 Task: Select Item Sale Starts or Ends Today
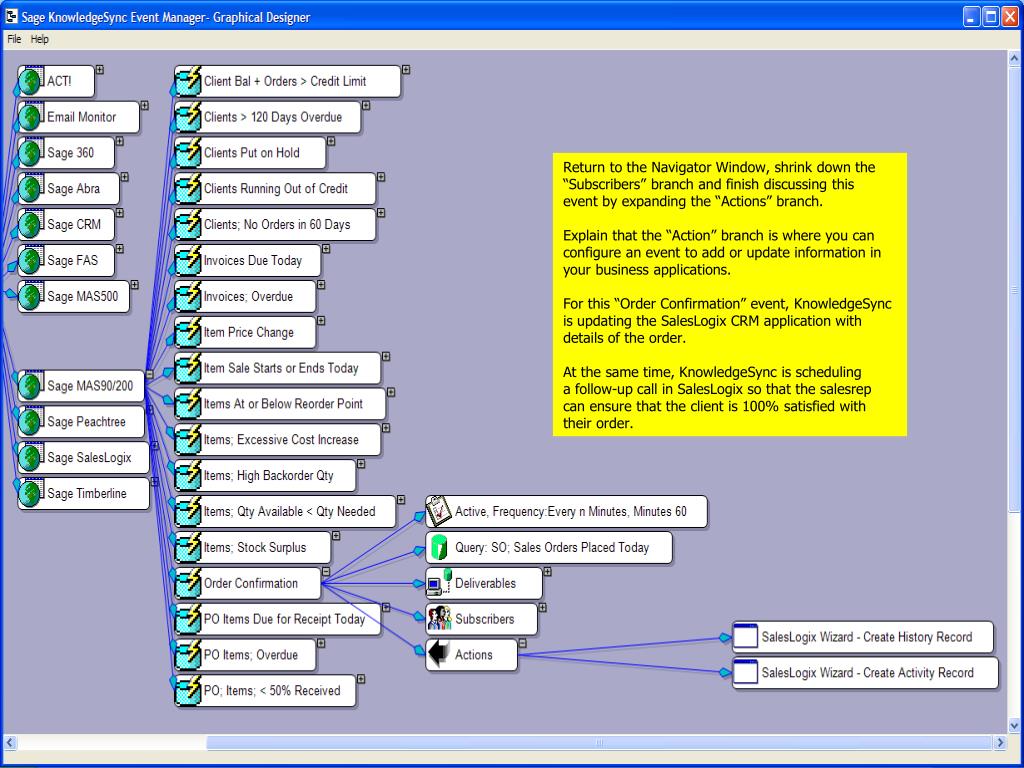point(278,368)
